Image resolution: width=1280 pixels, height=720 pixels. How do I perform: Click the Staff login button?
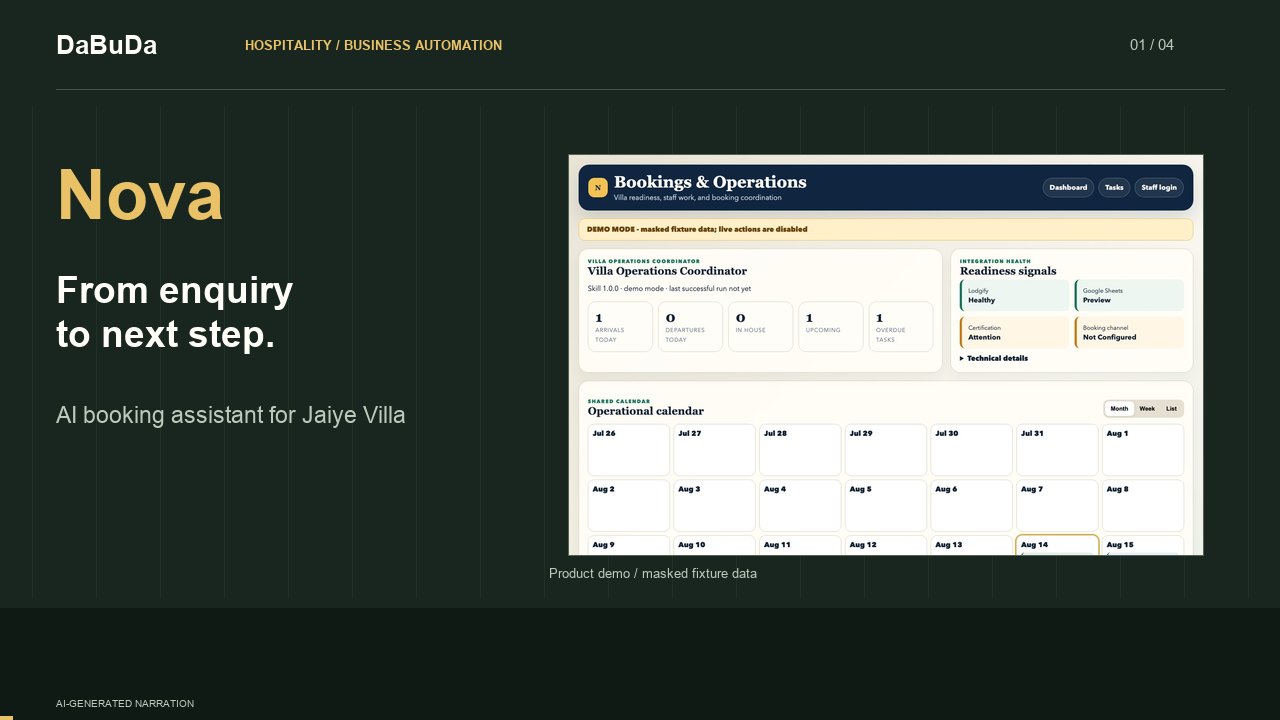point(1159,187)
